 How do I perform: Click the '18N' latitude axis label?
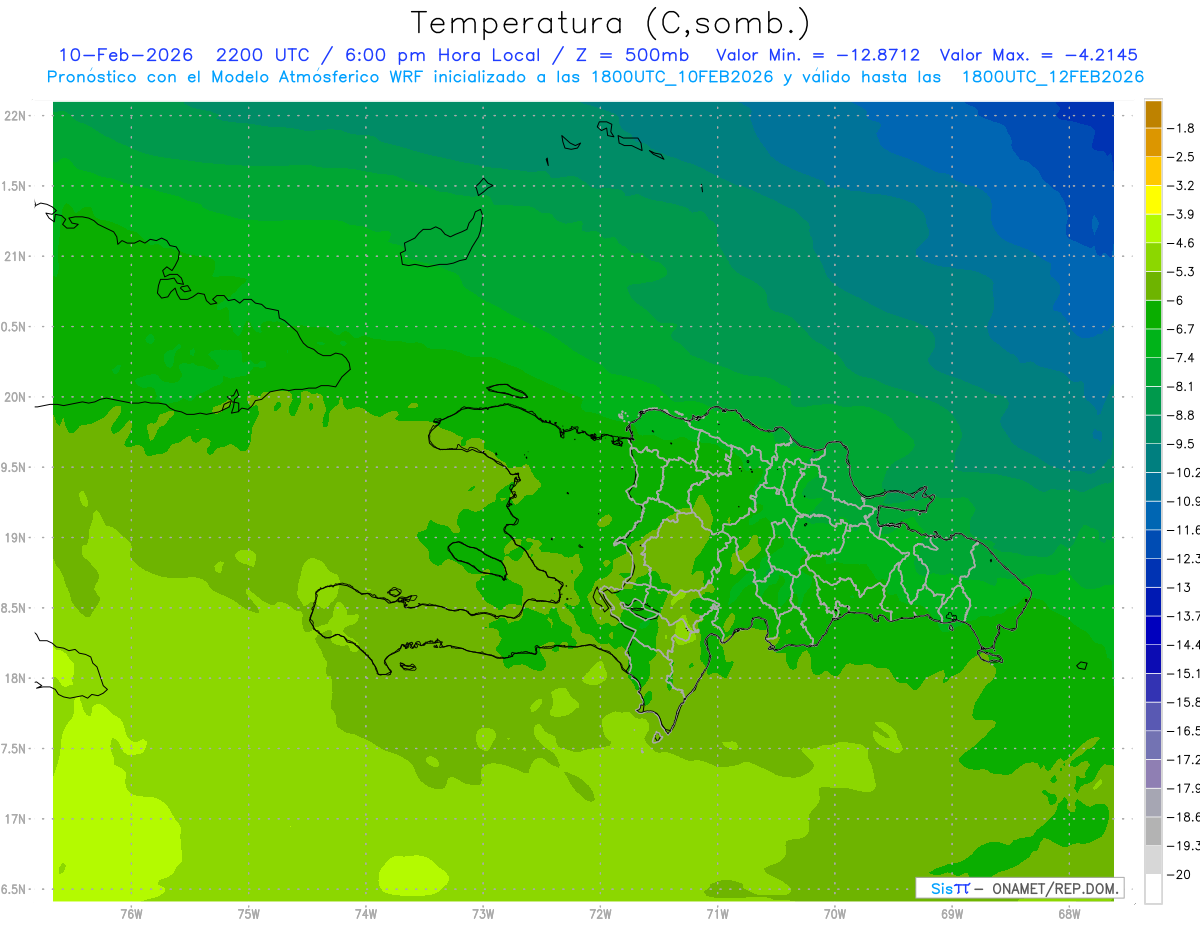click(16, 678)
